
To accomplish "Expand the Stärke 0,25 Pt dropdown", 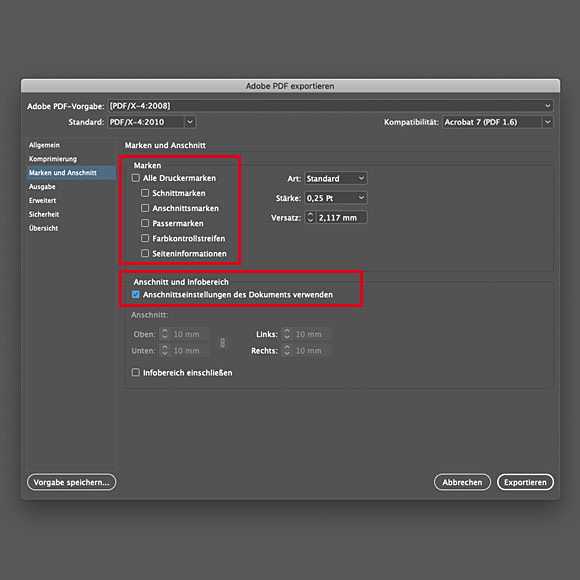I will coord(336,198).
